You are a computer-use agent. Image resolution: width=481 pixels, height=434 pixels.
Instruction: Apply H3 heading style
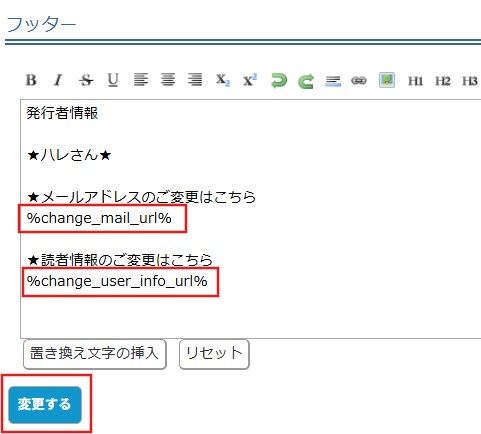469,81
